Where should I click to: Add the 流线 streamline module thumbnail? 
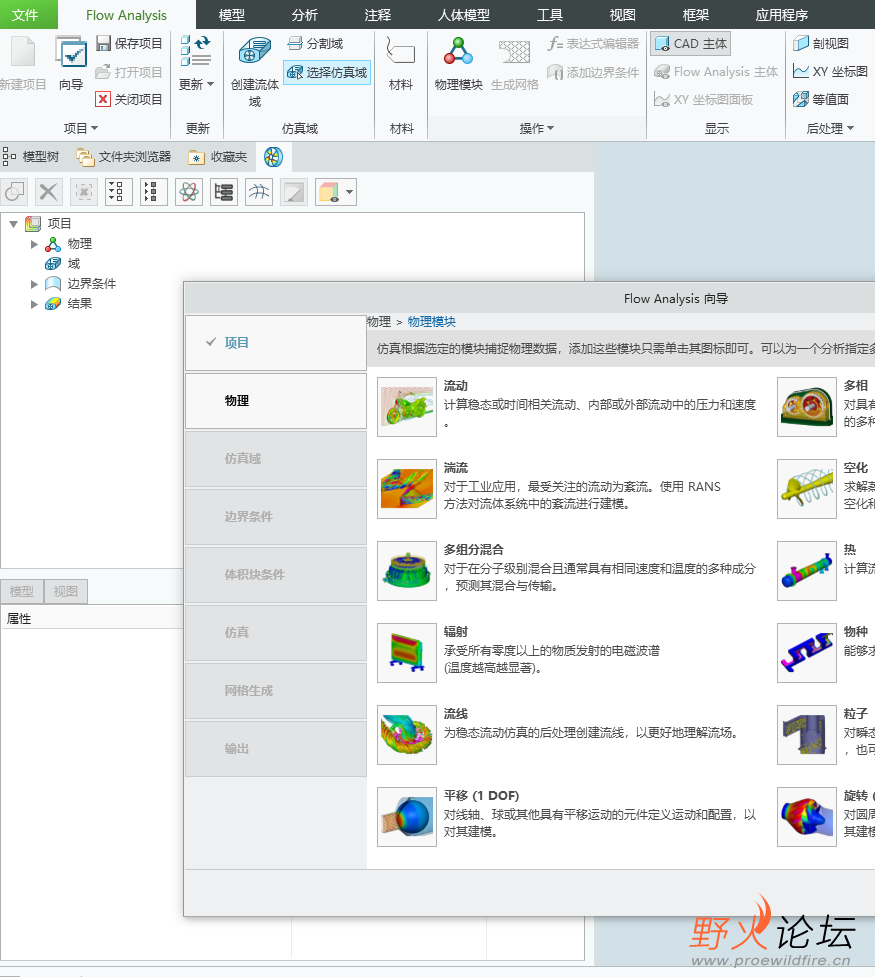pyautogui.click(x=407, y=735)
